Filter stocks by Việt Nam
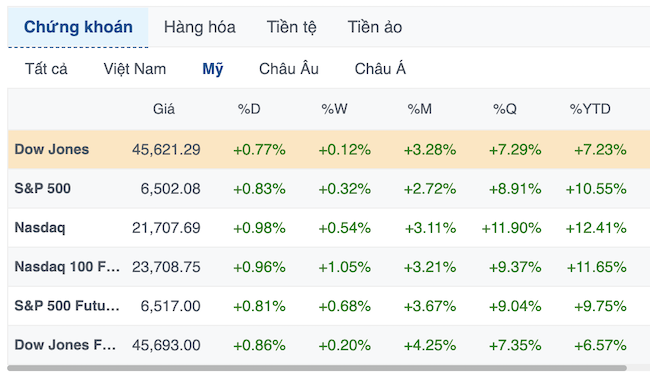 pos(135,69)
